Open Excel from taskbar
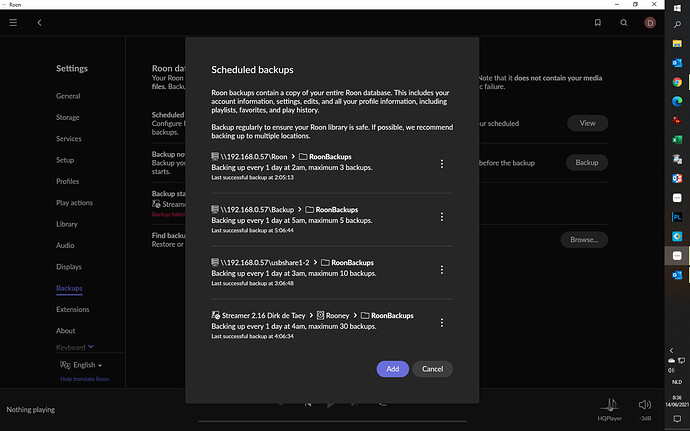 [677, 140]
